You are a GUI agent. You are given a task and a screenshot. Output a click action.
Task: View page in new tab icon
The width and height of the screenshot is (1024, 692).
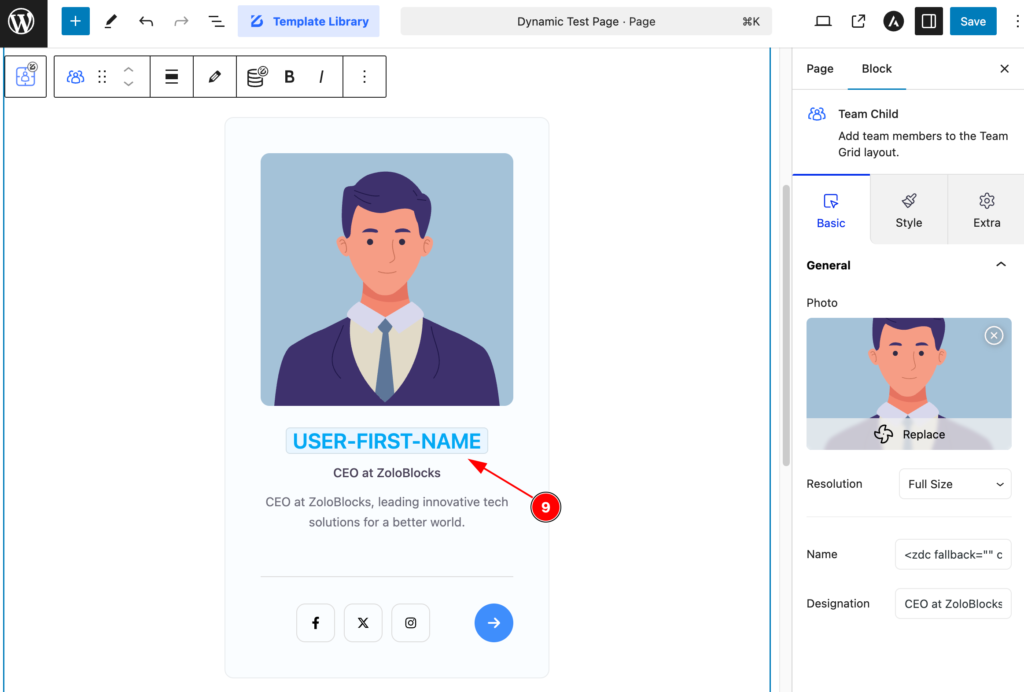coord(858,22)
